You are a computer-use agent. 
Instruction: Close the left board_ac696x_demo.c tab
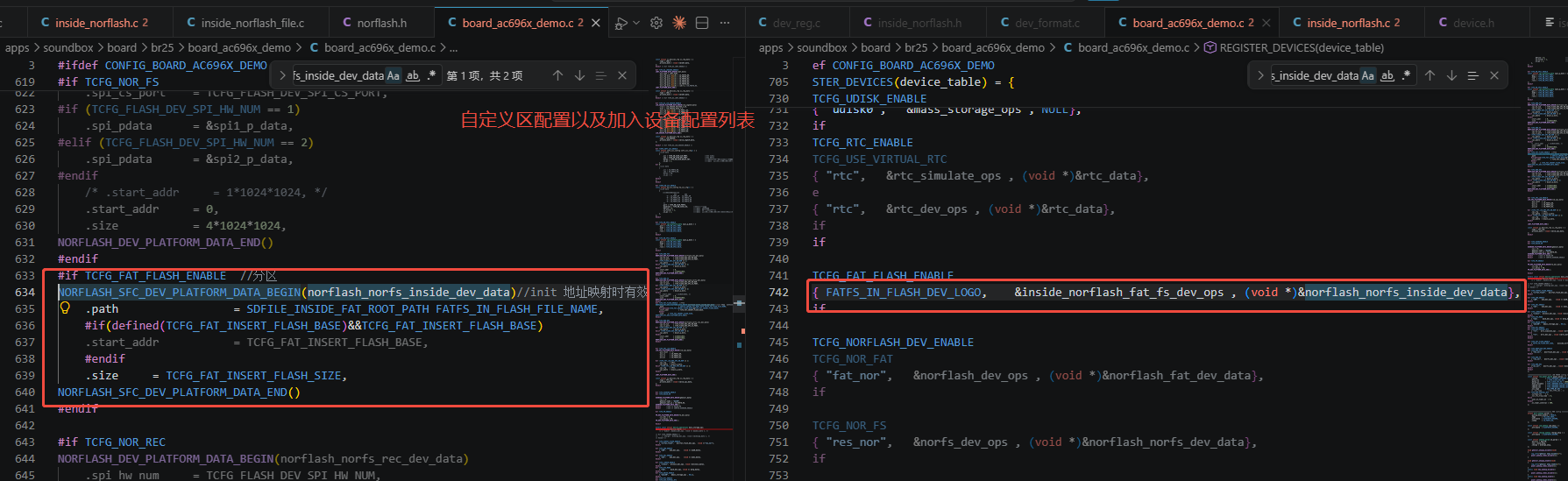596,23
